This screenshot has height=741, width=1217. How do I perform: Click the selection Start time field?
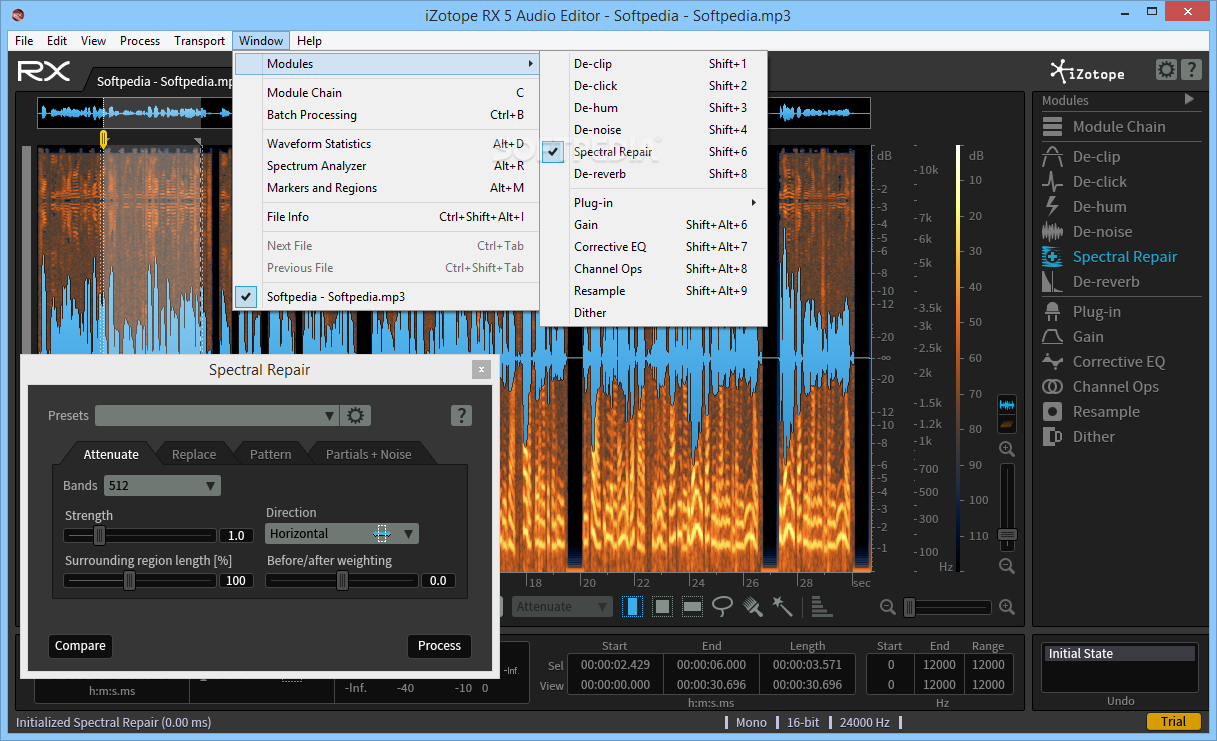point(615,665)
